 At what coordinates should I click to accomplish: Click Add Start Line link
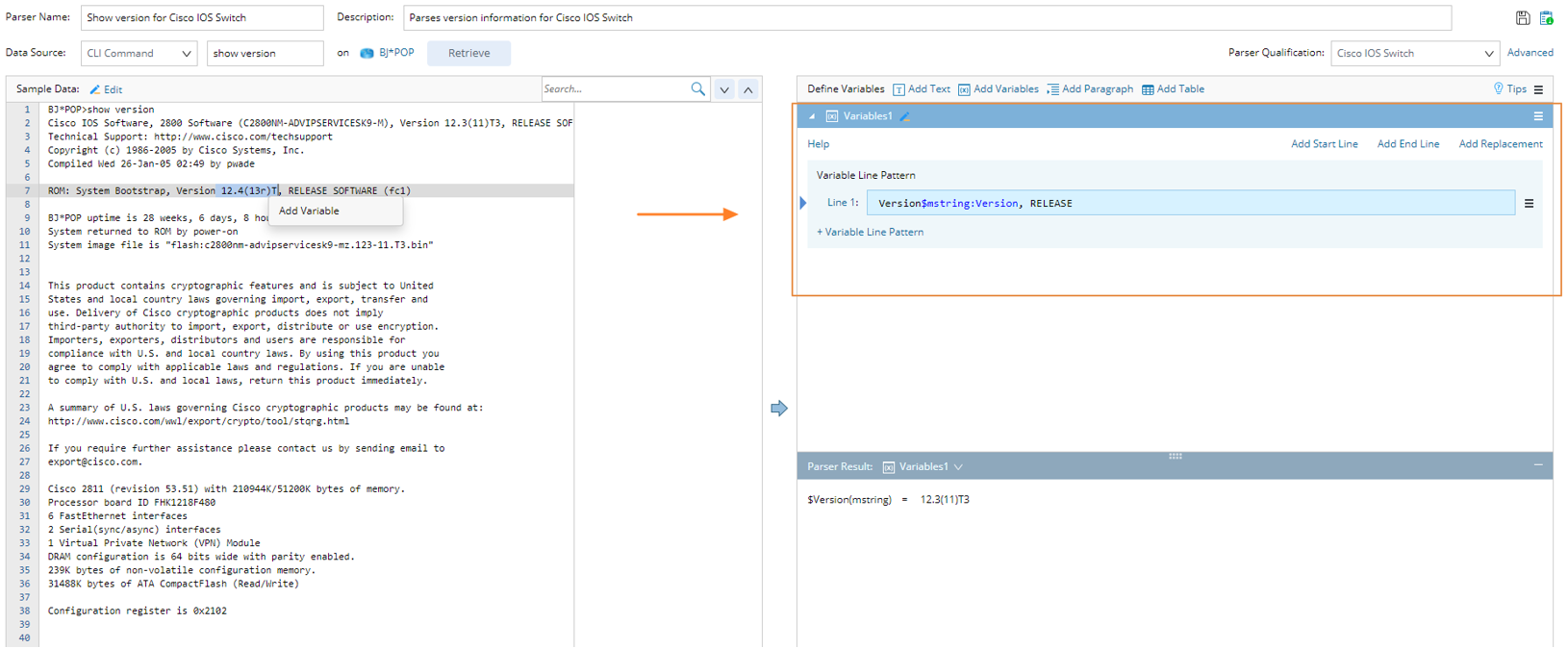(1324, 144)
